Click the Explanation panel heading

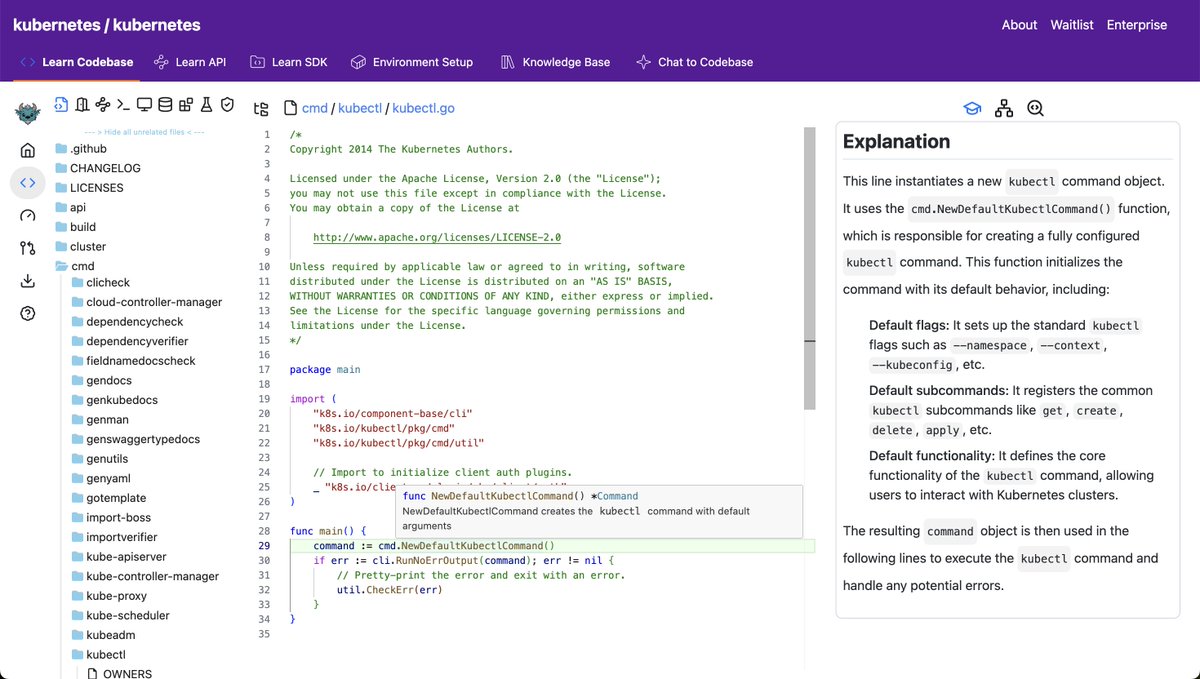click(896, 142)
